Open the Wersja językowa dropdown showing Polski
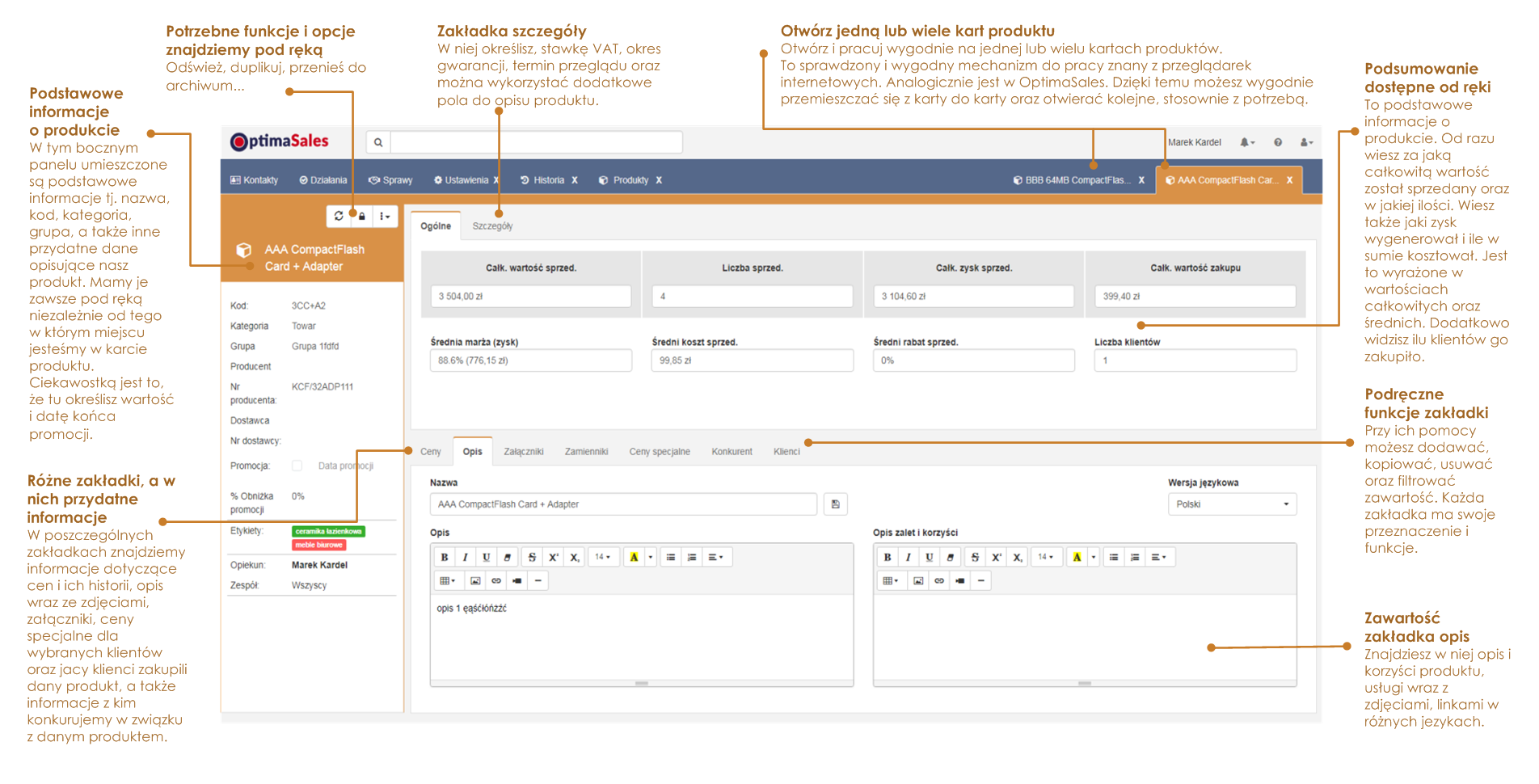Screen dimensions: 1539x784 pyautogui.click(x=1232, y=504)
